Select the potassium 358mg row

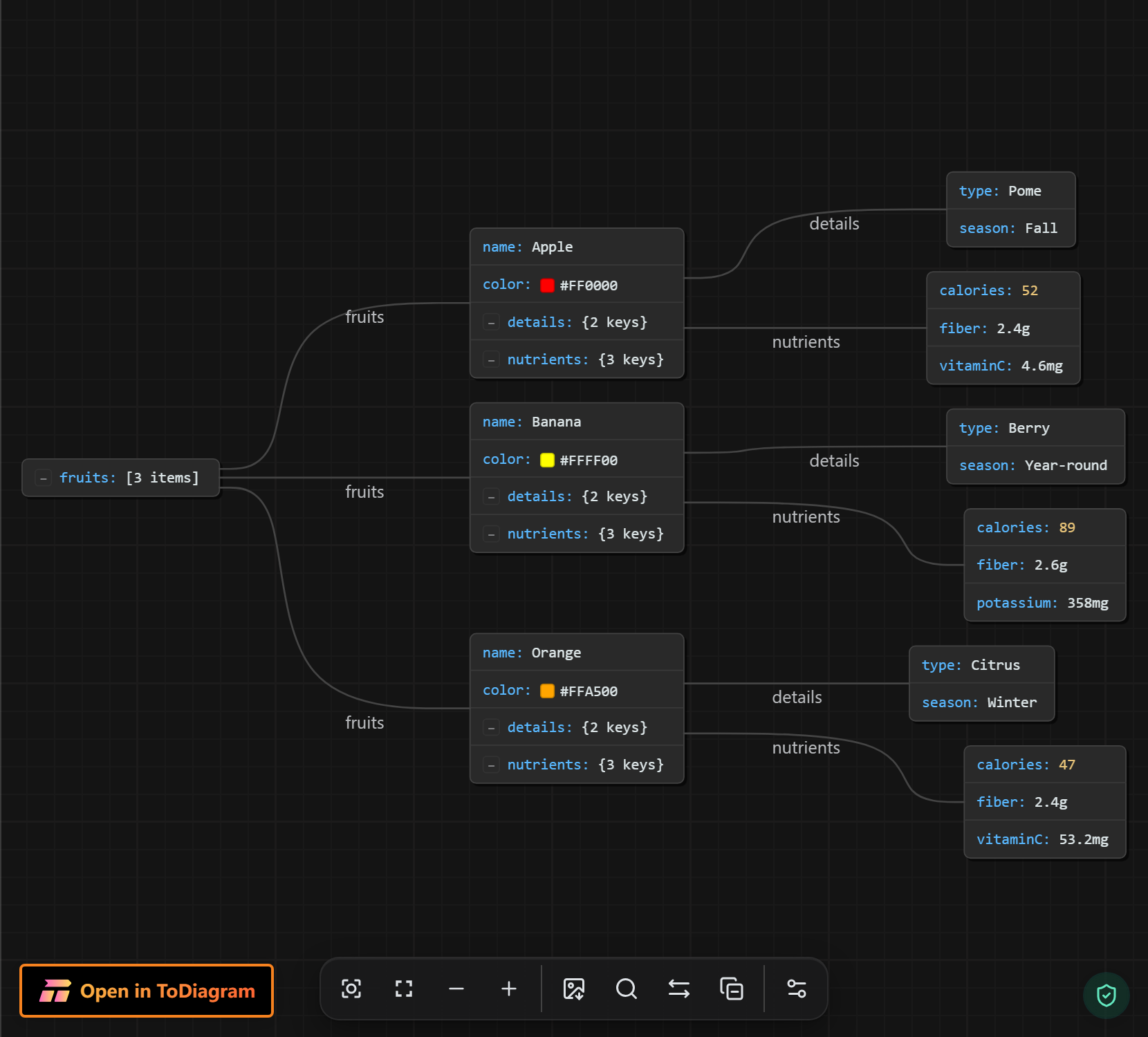pos(1045,603)
